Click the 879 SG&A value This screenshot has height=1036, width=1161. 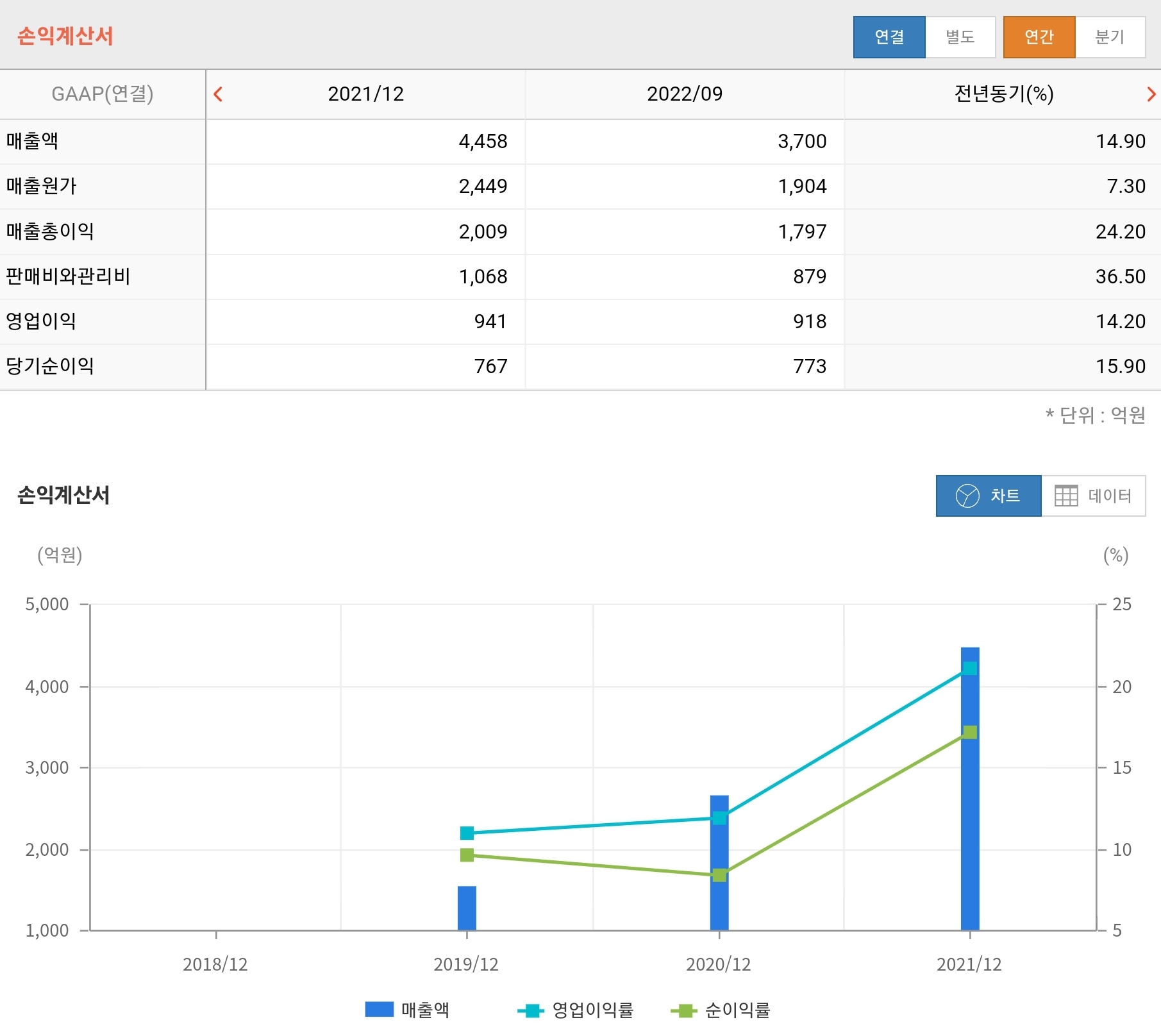tap(810, 276)
